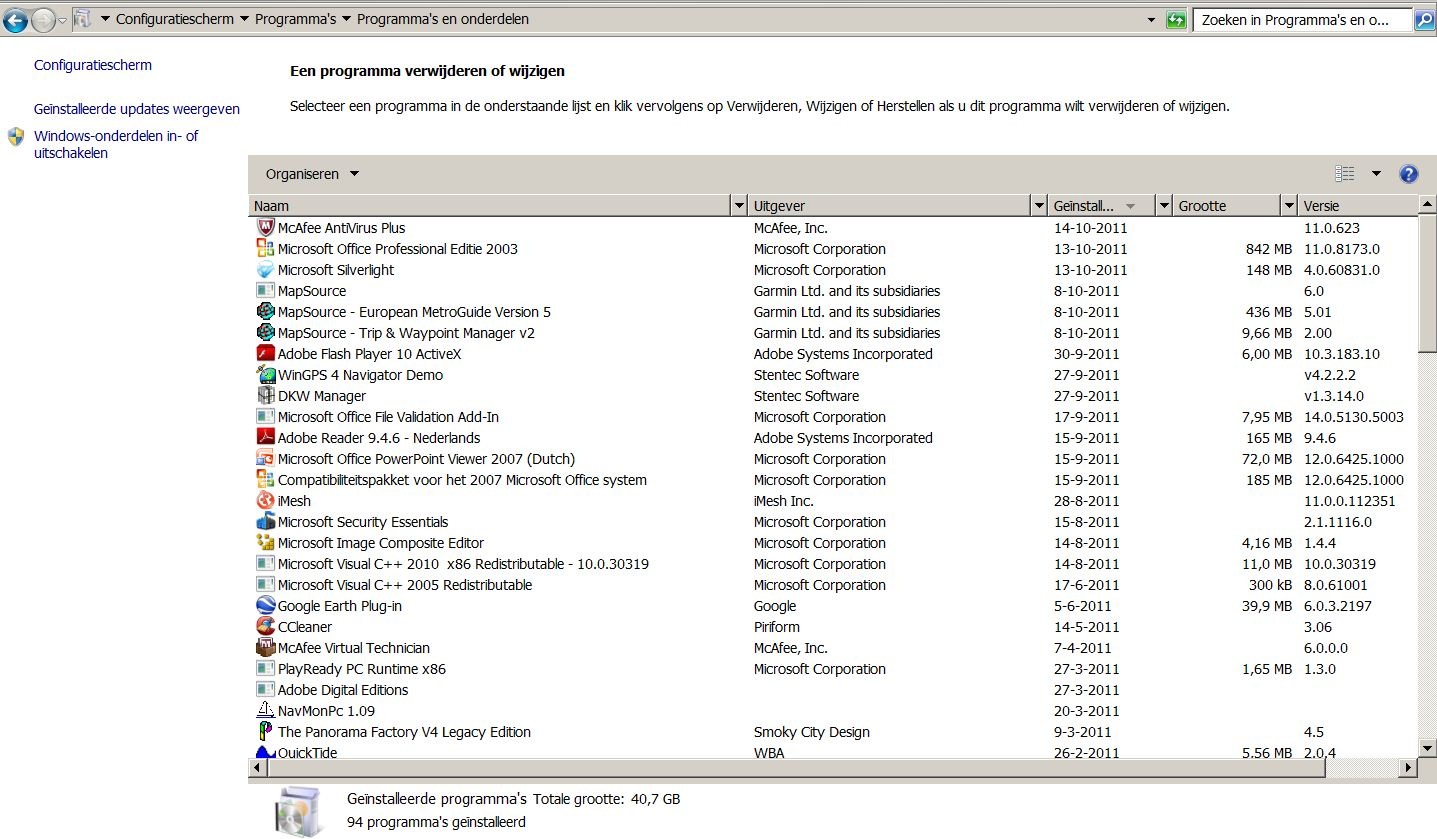Open the help question mark icon
This screenshot has width=1437, height=839.
(1408, 174)
